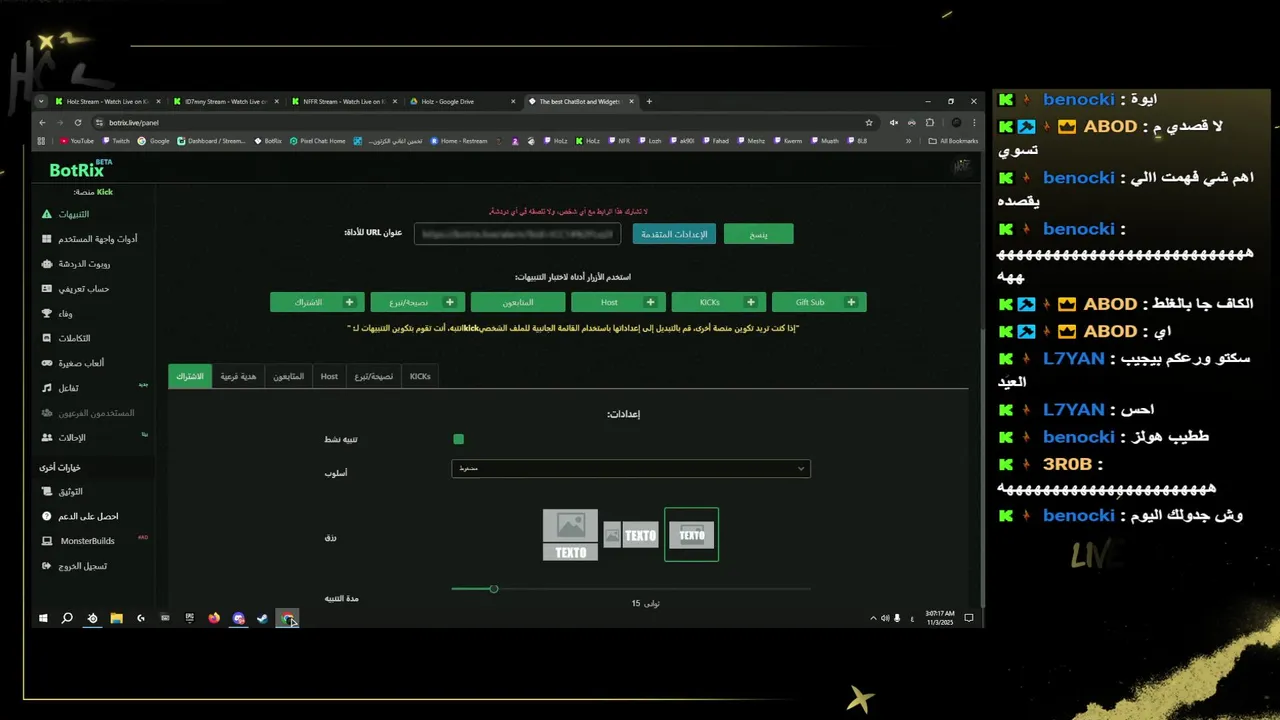Click the YouTube bookmark

(x=77, y=141)
